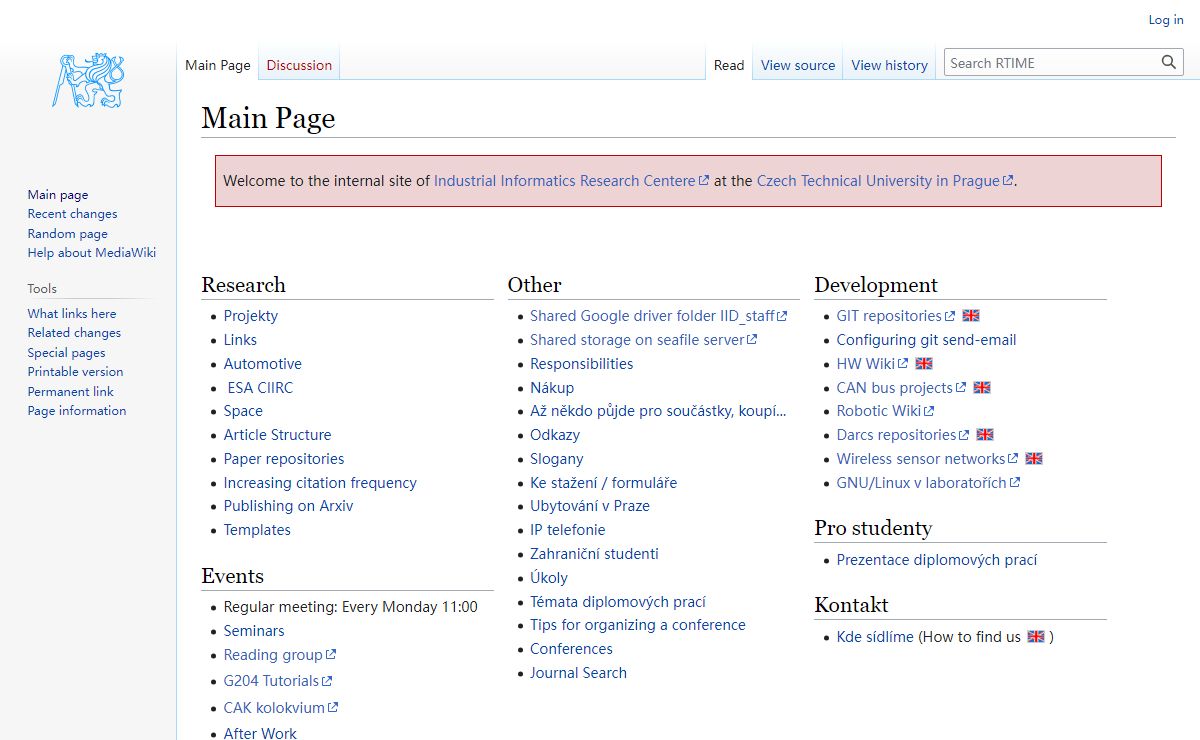Open the Main Page tab
This screenshot has width=1200, height=740.
point(218,65)
